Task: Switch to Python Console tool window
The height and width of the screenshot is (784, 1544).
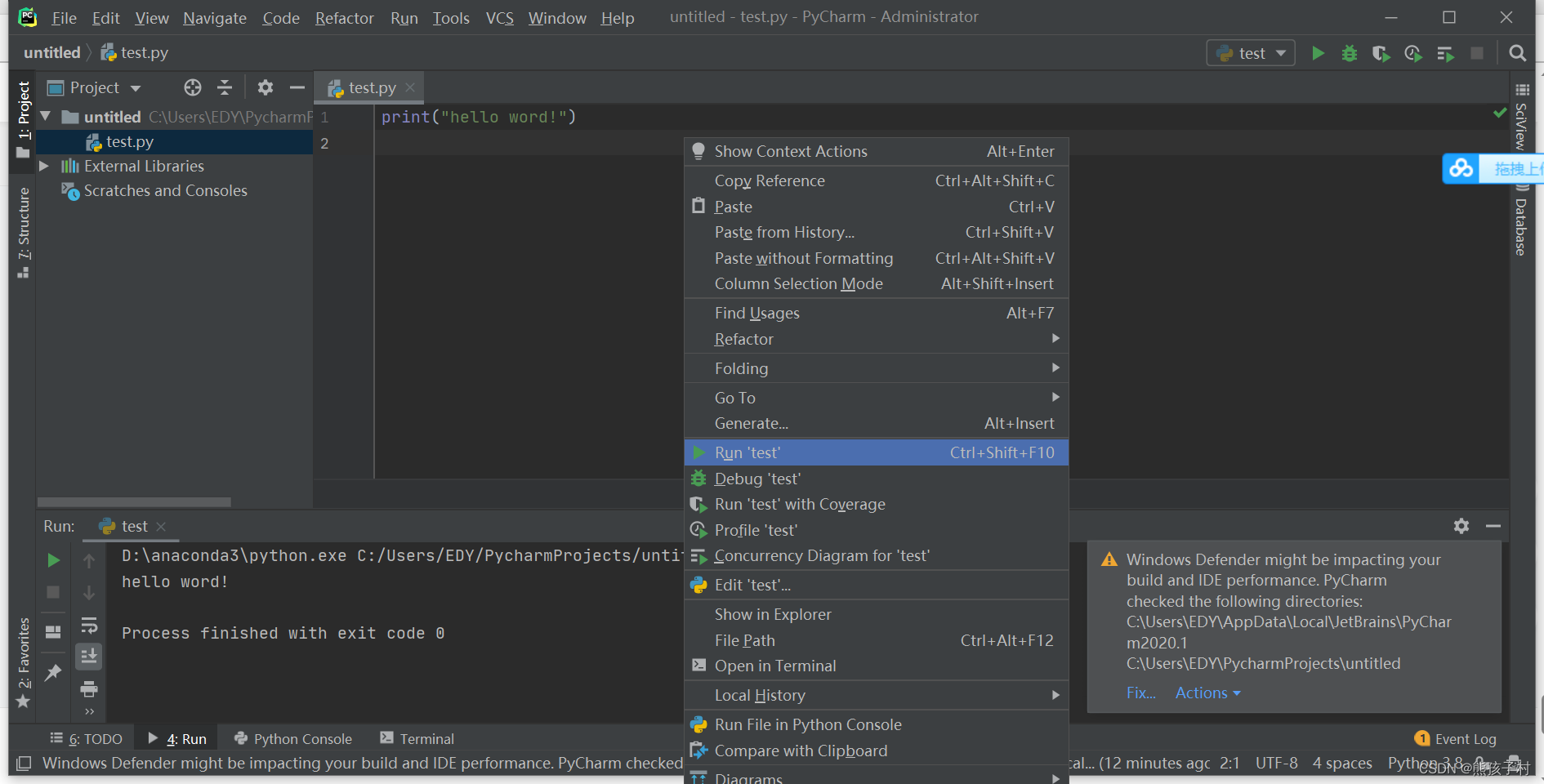Action: 293,739
